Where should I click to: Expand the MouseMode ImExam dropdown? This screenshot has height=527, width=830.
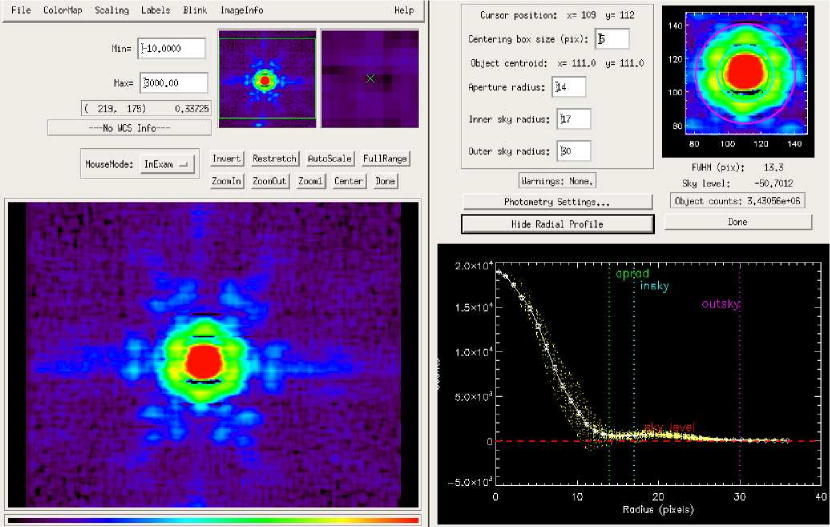(x=168, y=164)
